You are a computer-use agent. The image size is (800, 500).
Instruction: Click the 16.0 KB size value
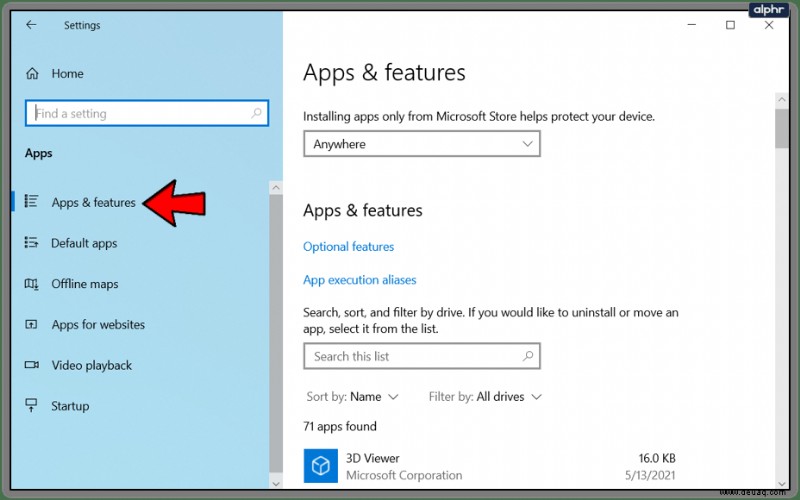(x=657, y=458)
